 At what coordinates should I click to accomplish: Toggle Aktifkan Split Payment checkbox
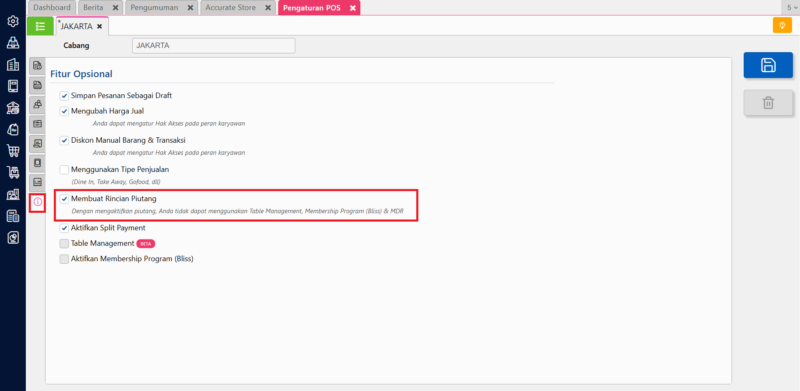(x=64, y=228)
